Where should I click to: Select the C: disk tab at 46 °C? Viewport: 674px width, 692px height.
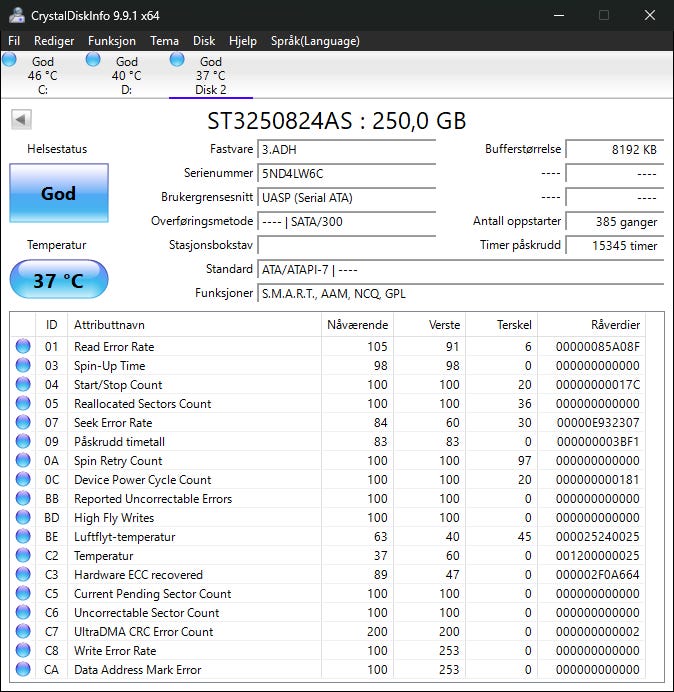tap(42, 75)
